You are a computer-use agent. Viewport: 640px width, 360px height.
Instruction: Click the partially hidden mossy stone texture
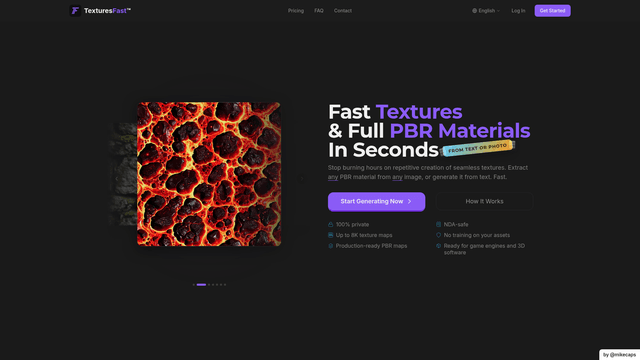124,174
